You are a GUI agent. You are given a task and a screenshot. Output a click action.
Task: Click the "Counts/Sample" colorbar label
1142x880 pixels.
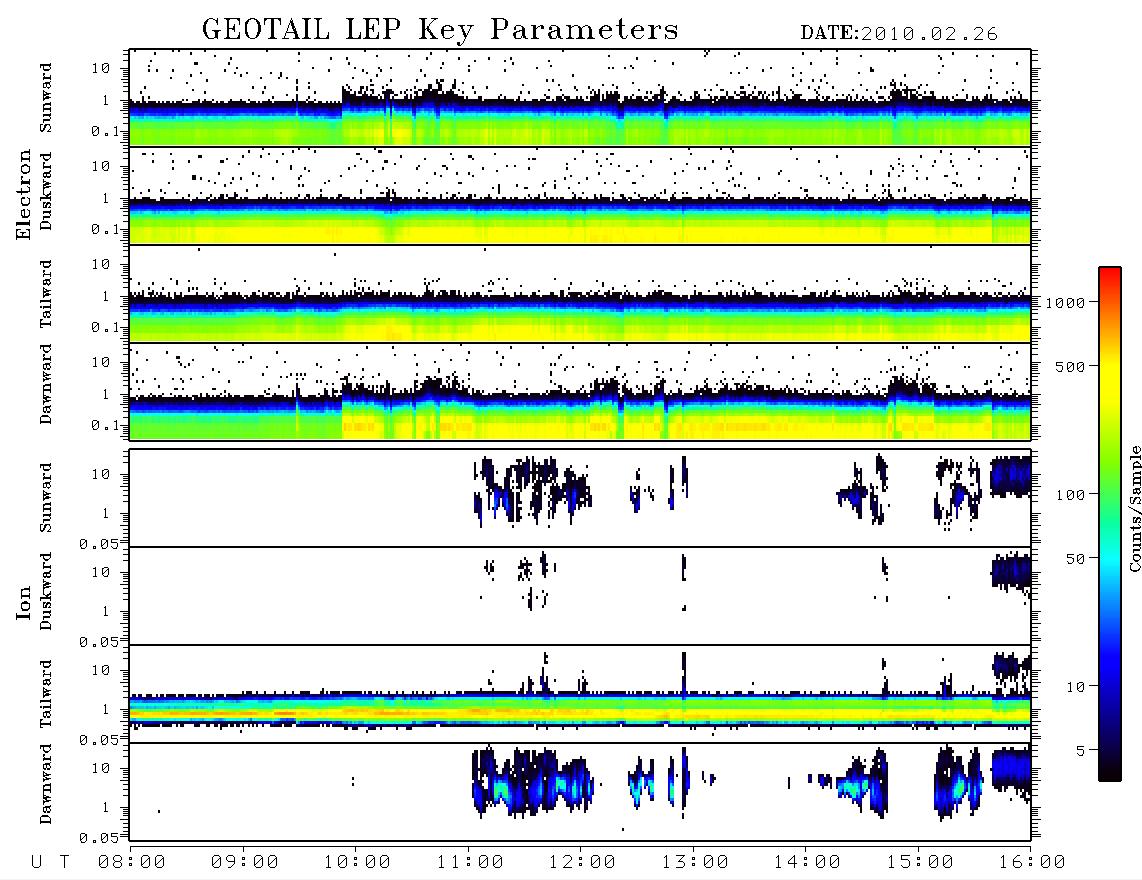pos(1134,508)
